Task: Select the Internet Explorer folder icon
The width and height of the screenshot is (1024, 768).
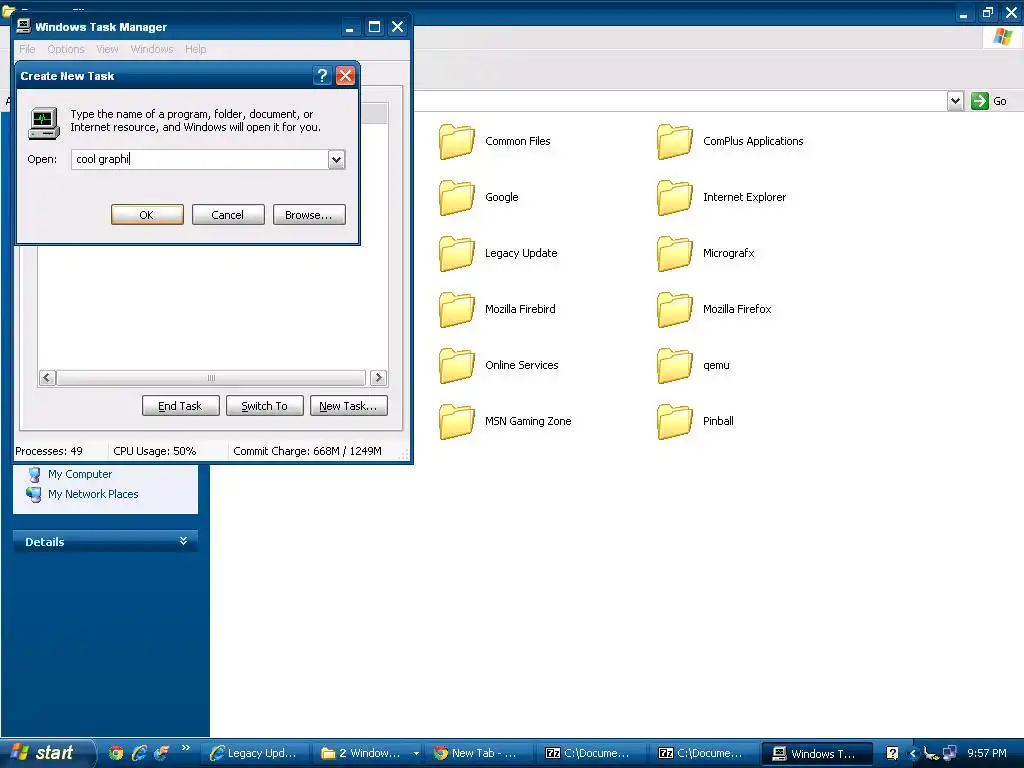Action: tap(675, 198)
